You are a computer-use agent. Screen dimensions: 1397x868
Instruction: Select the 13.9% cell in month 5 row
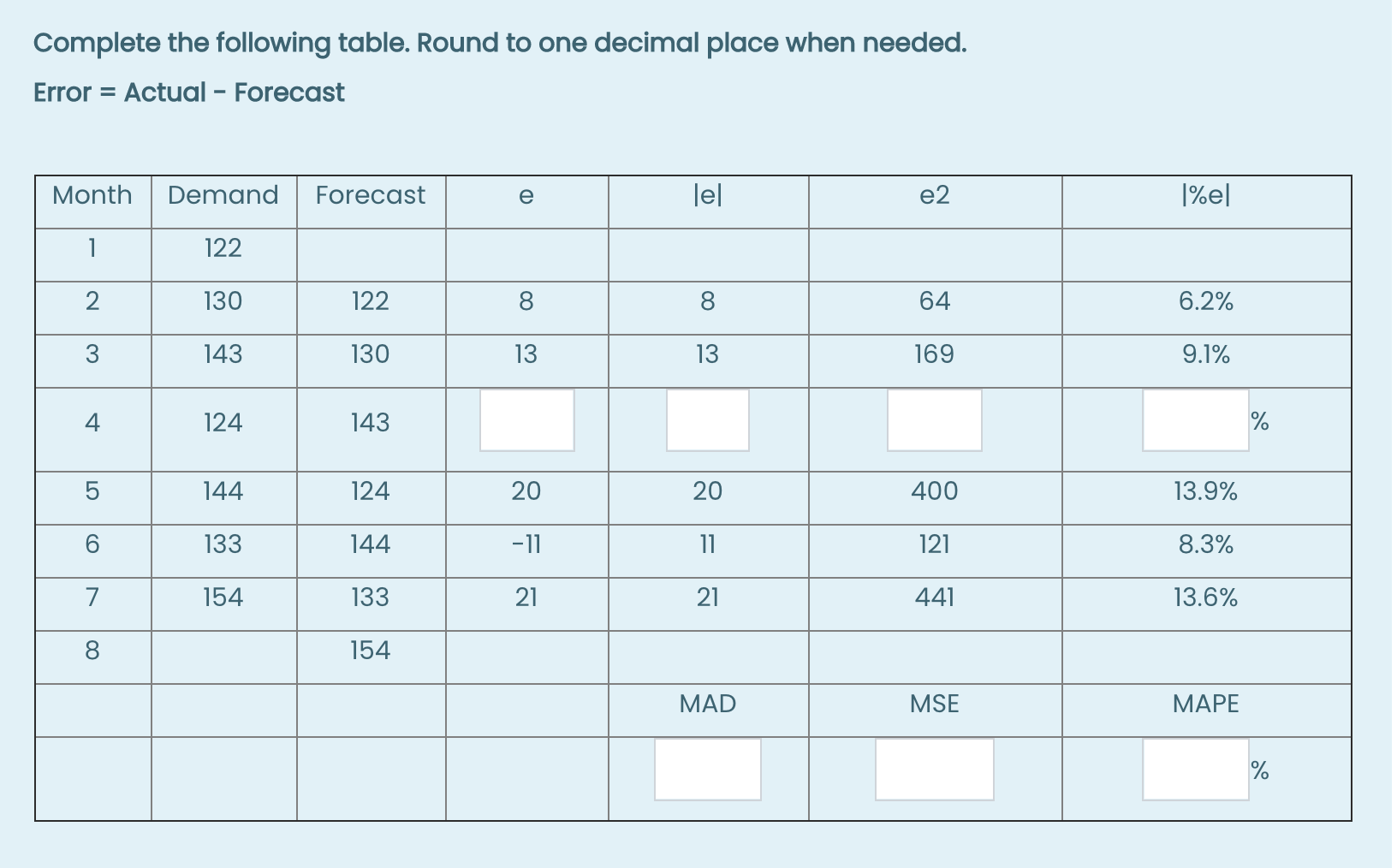1206,491
